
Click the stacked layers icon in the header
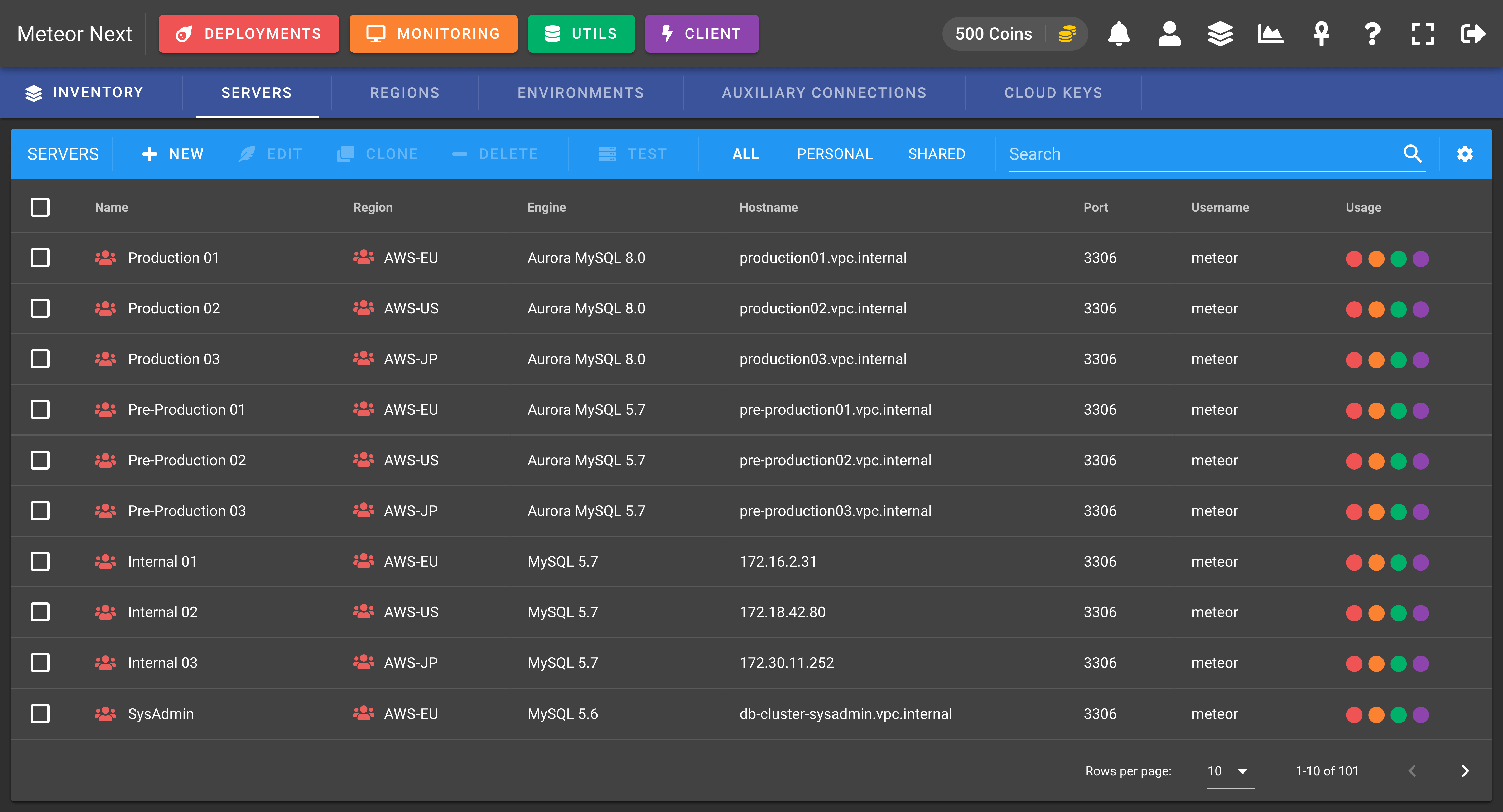pyautogui.click(x=1220, y=34)
